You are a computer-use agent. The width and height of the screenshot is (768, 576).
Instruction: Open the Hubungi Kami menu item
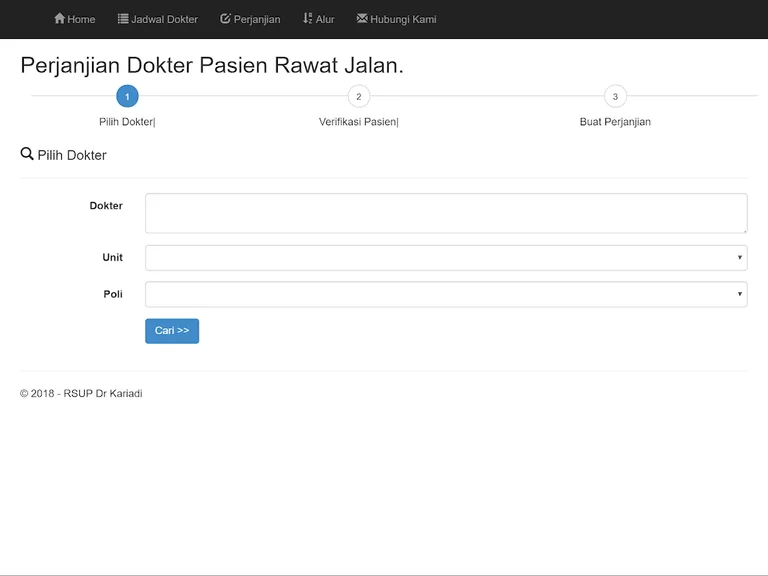396,19
